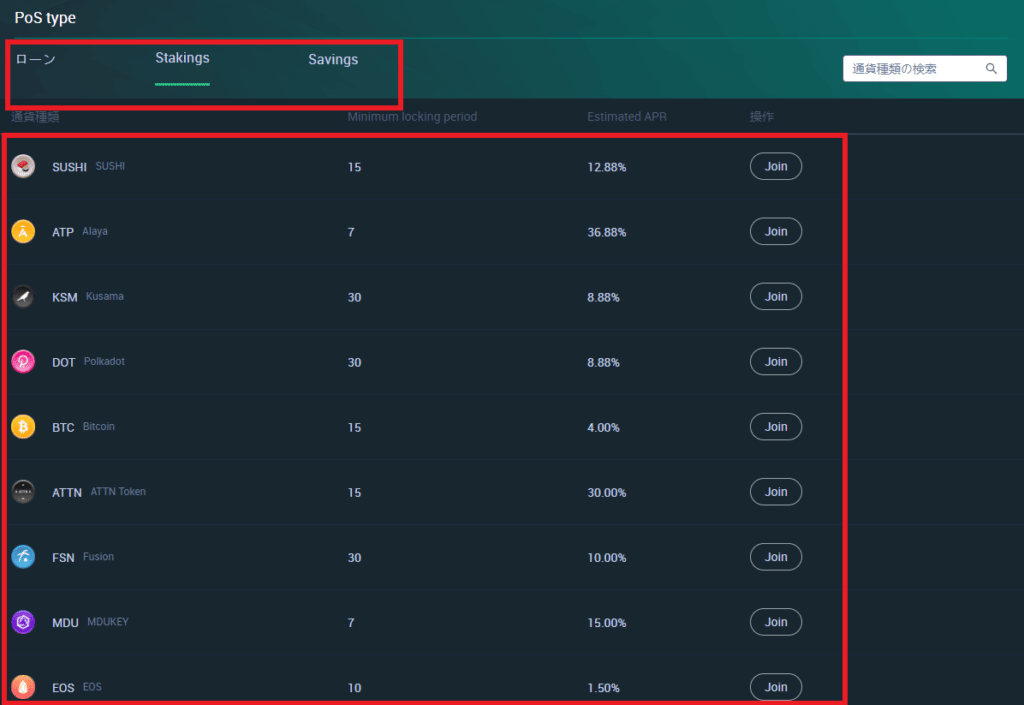1024x705 pixels.
Task: Focus the 通貨種類の検索 search field
Action: [x=925, y=69]
